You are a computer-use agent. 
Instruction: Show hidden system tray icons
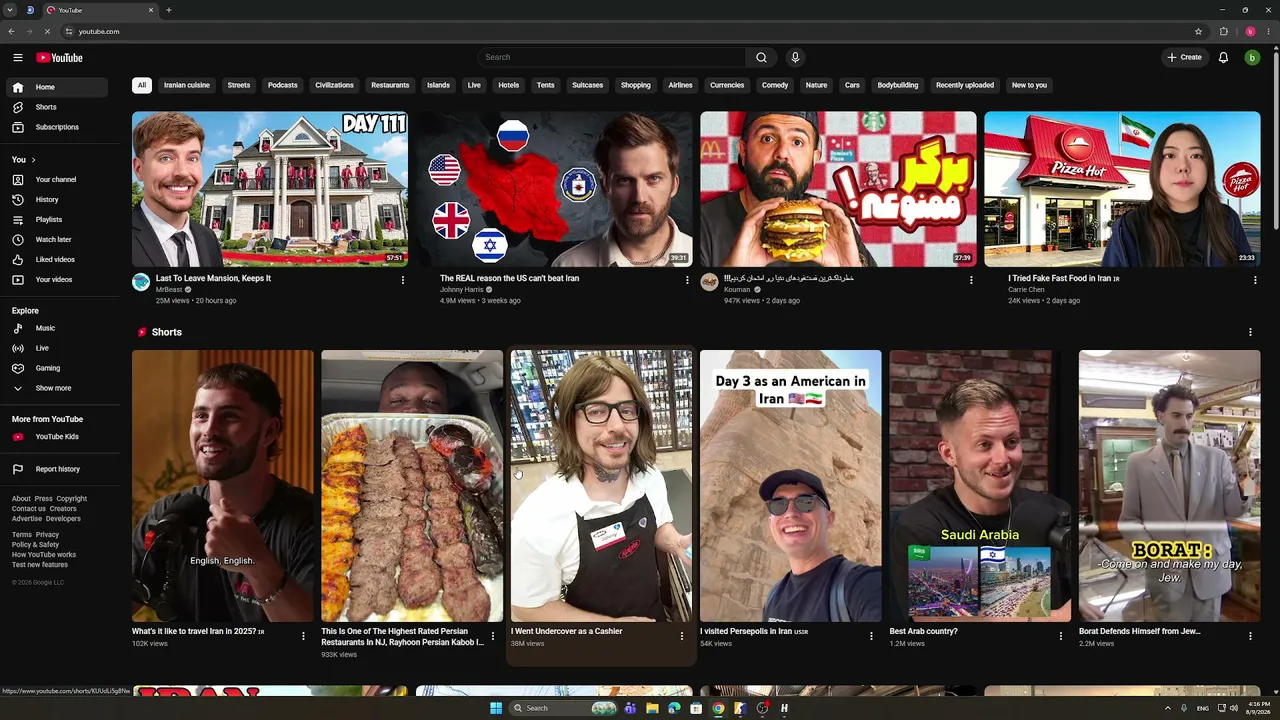1168,708
